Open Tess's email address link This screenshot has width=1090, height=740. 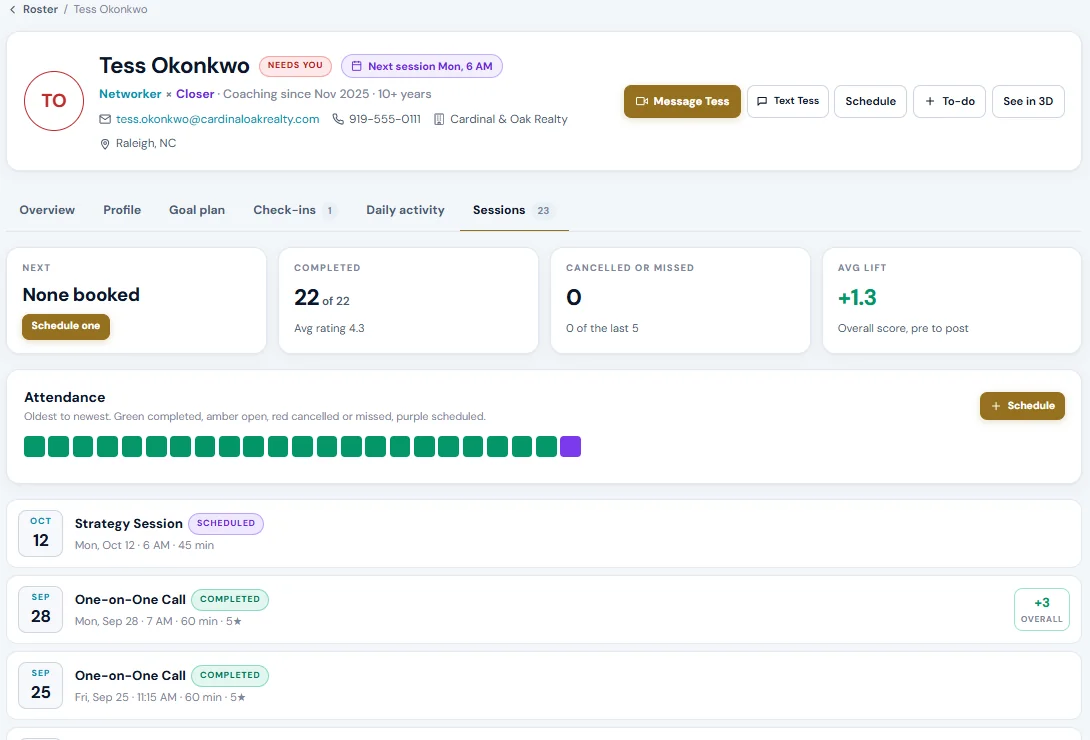coord(218,120)
